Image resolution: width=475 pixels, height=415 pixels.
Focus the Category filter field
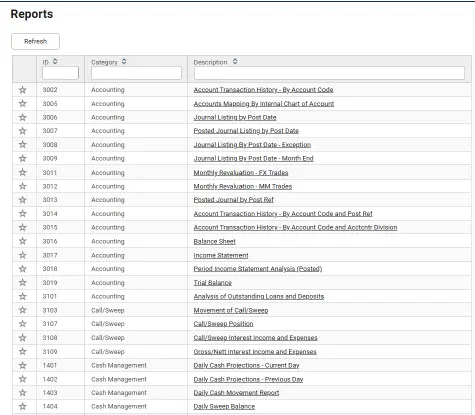136,73
